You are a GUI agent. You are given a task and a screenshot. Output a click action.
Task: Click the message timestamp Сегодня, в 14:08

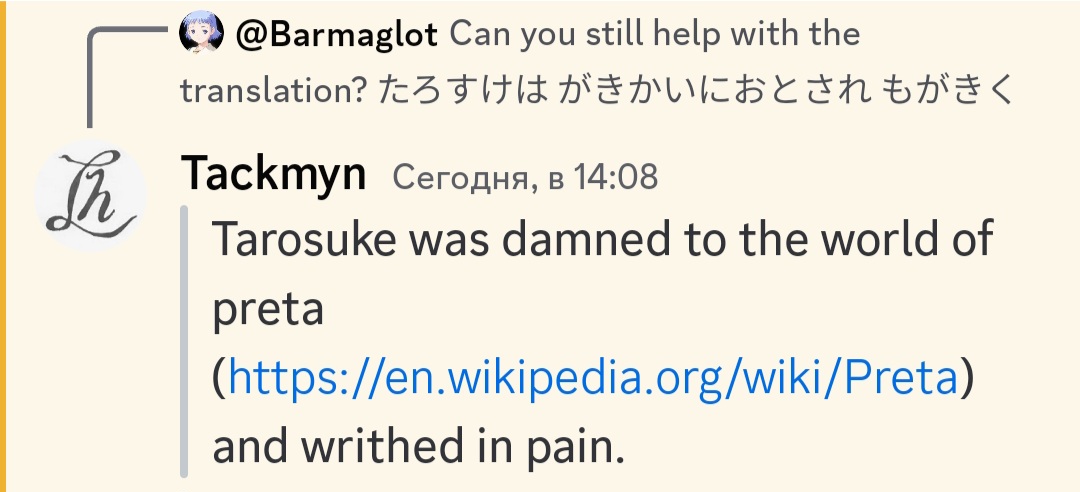point(525,178)
